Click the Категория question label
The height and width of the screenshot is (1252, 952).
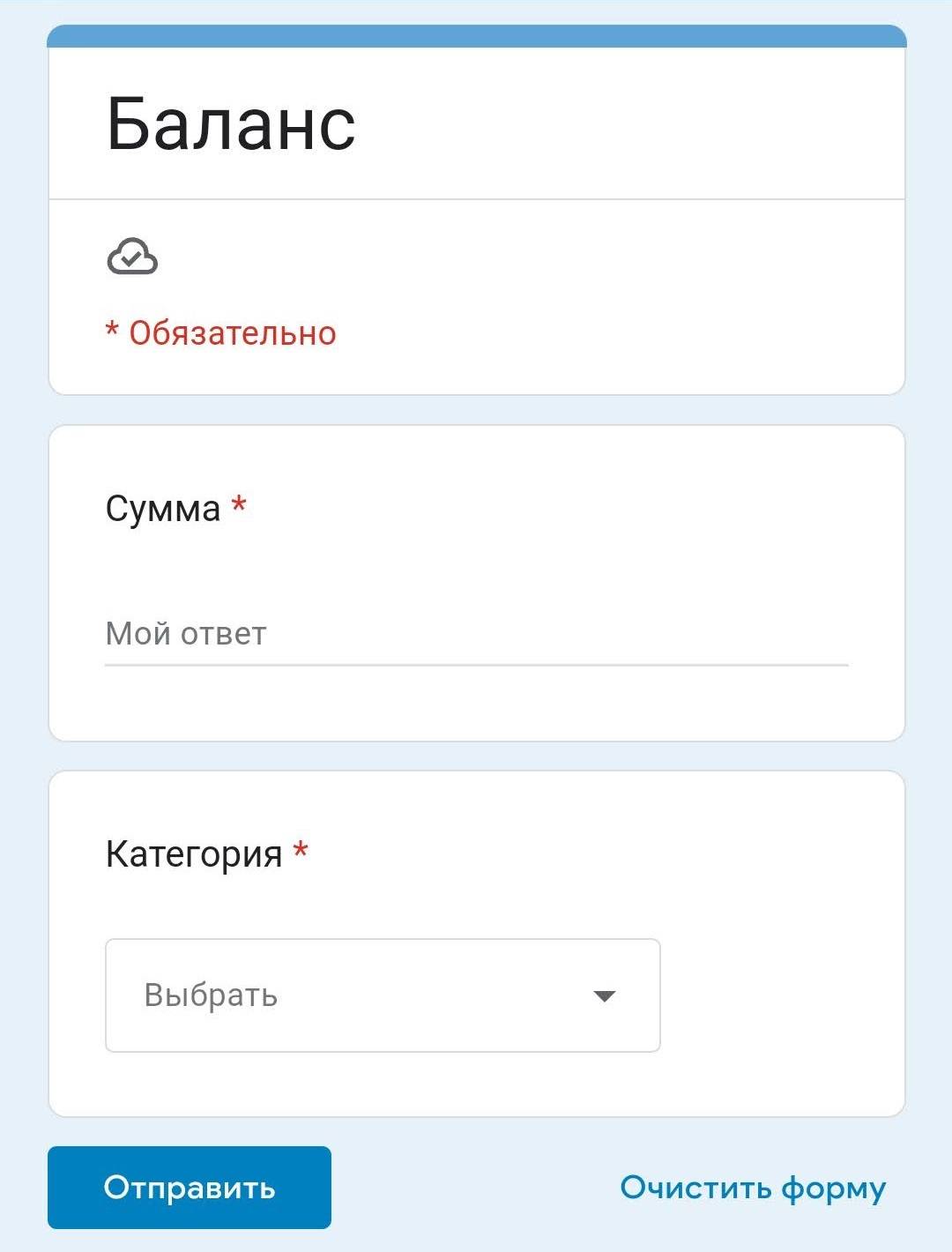coord(194,854)
